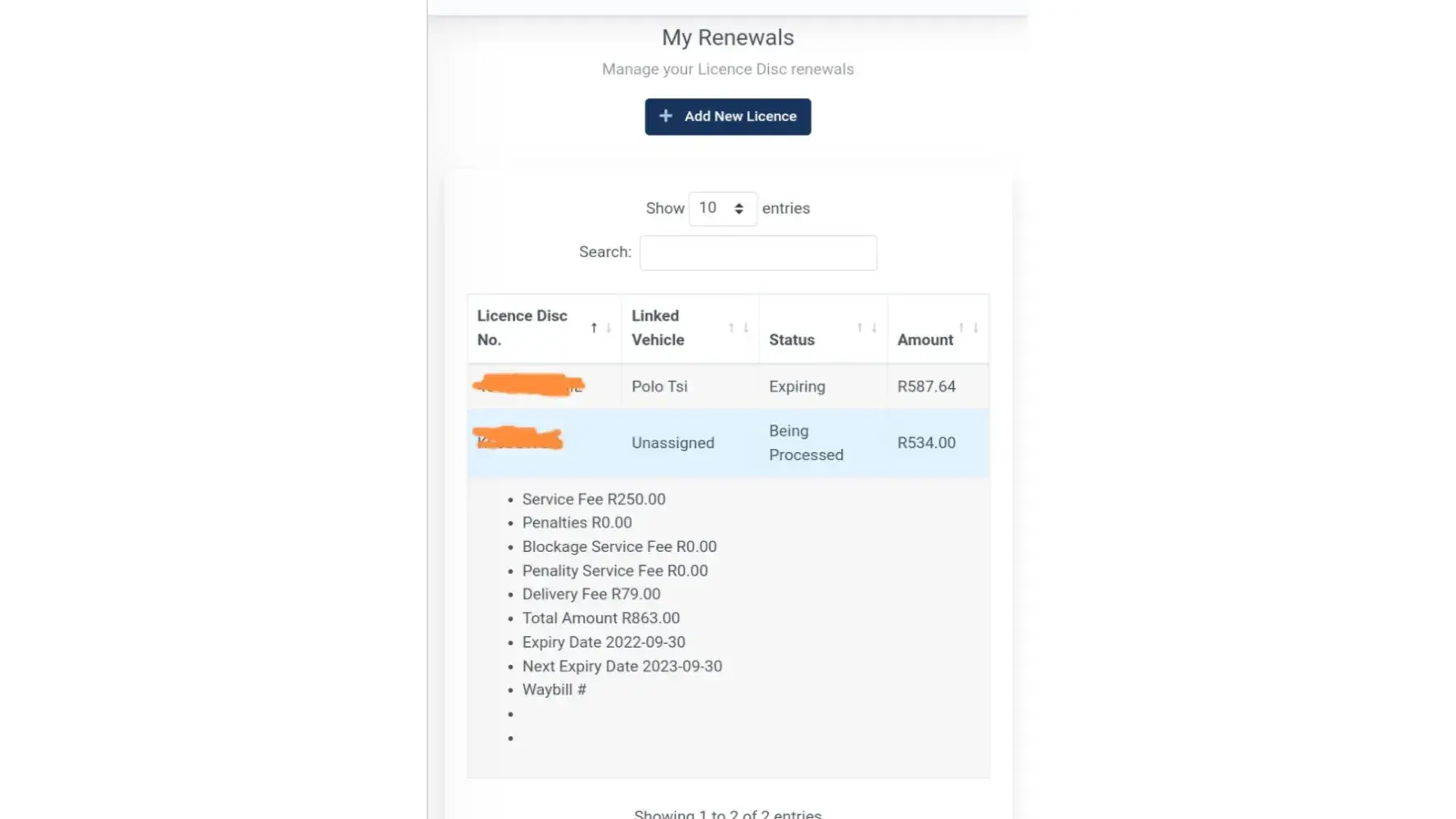This screenshot has width=1456, height=819.
Task: Select the Polo Tsi vehicle cell
Action: (x=659, y=387)
